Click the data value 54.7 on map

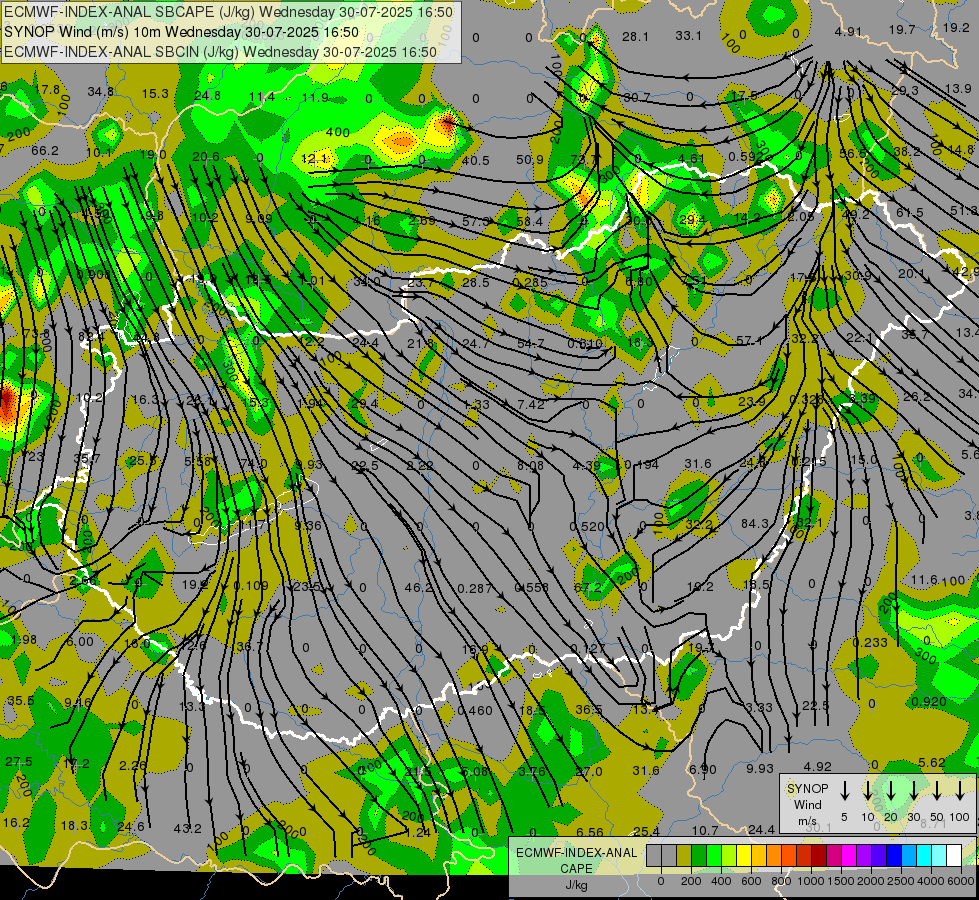point(531,344)
